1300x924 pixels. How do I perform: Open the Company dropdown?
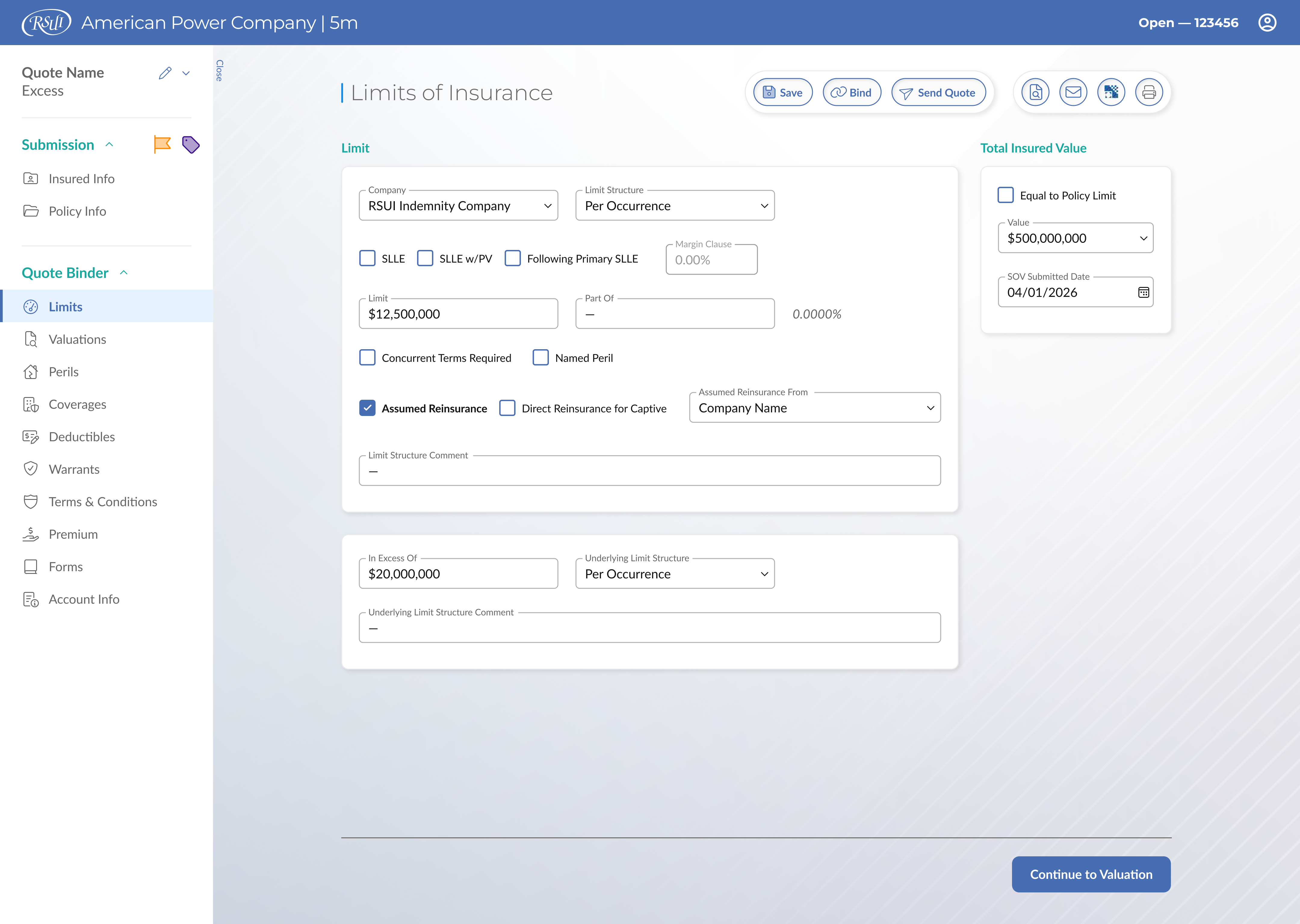click(x=458, y=205)
